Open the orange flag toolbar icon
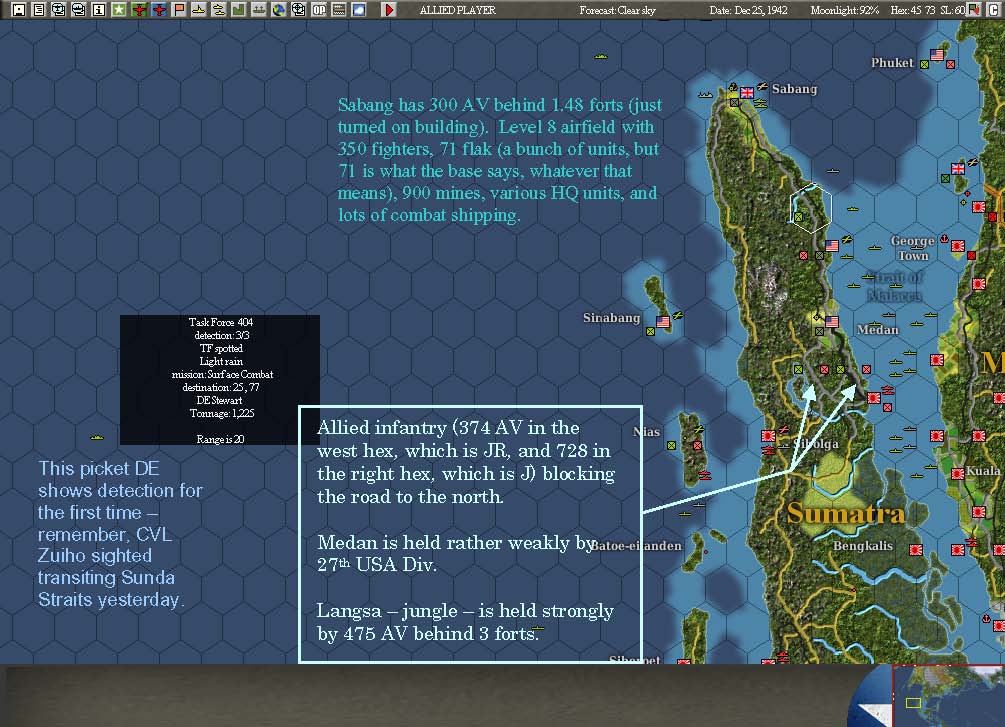Screen dimensions: 1005x727 (179, 10)
